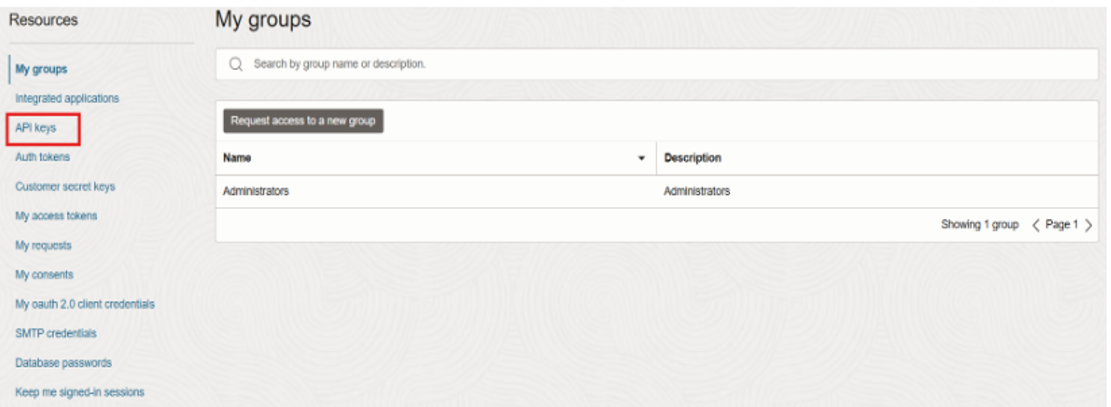This screenshot has height=407, width=1111.
Task: Navigate to Auth tokens
Action: coord(42,157)
